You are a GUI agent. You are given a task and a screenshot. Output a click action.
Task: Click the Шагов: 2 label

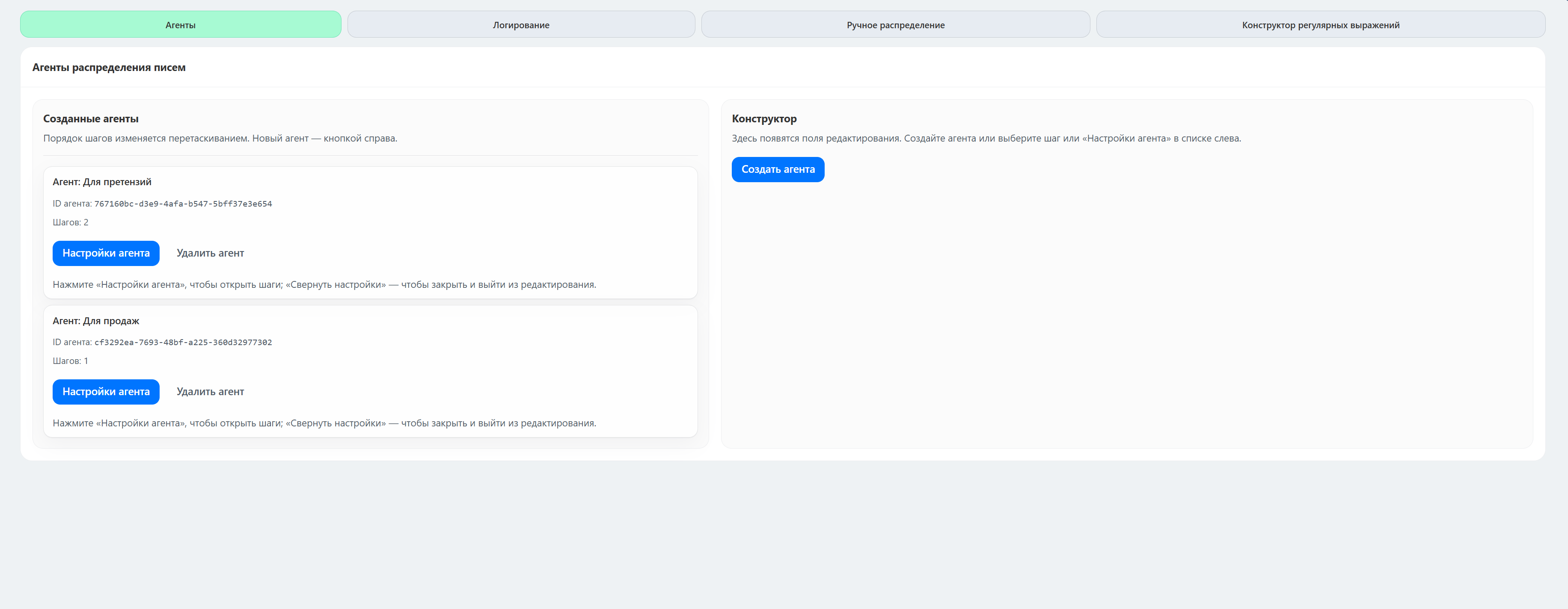[x=70, y=222]
